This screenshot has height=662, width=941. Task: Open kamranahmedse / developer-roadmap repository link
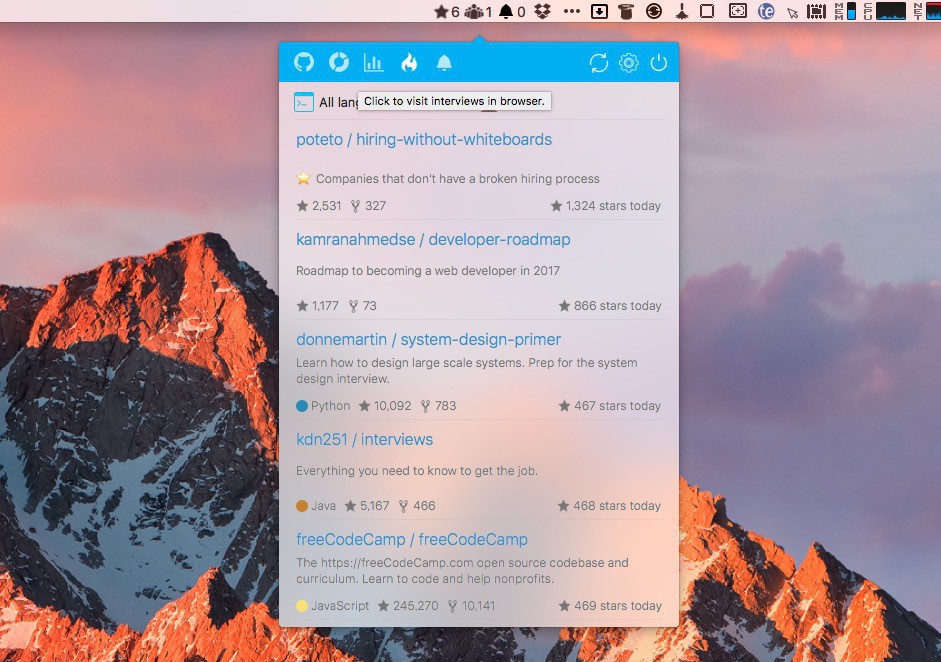pyautogui.click(x=433, y=240)
